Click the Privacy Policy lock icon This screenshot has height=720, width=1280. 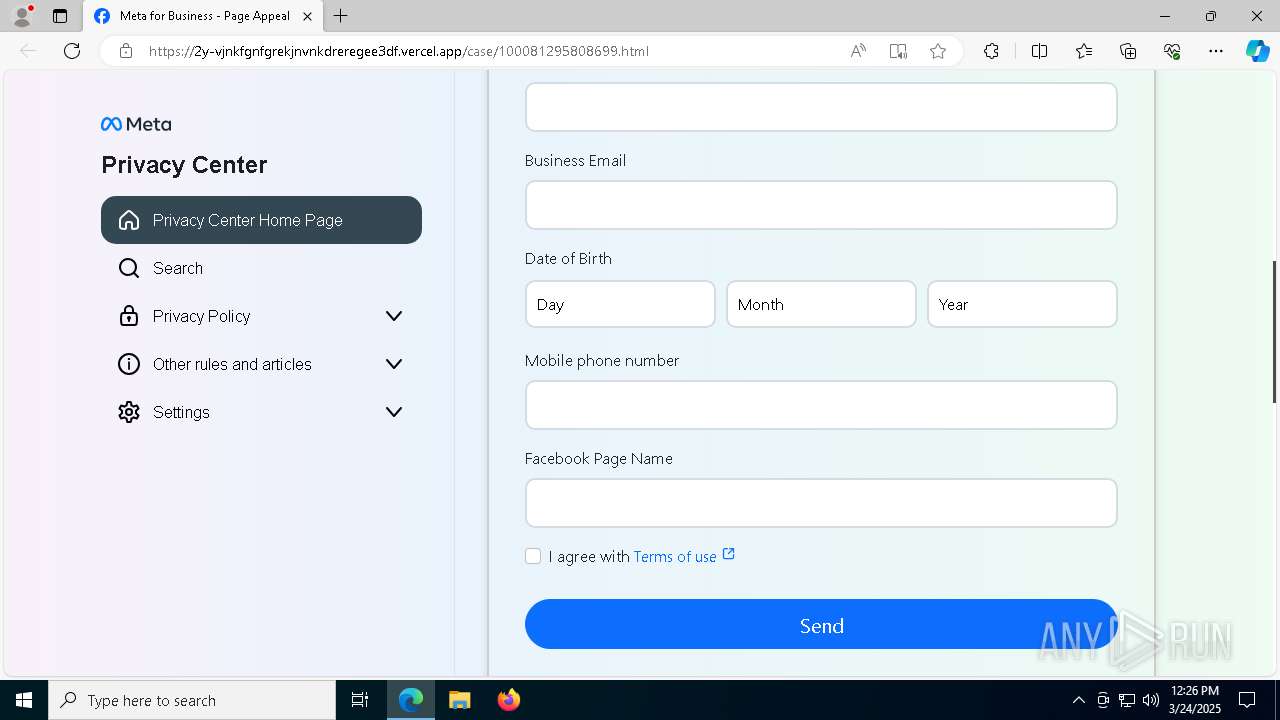coord(129,316)
